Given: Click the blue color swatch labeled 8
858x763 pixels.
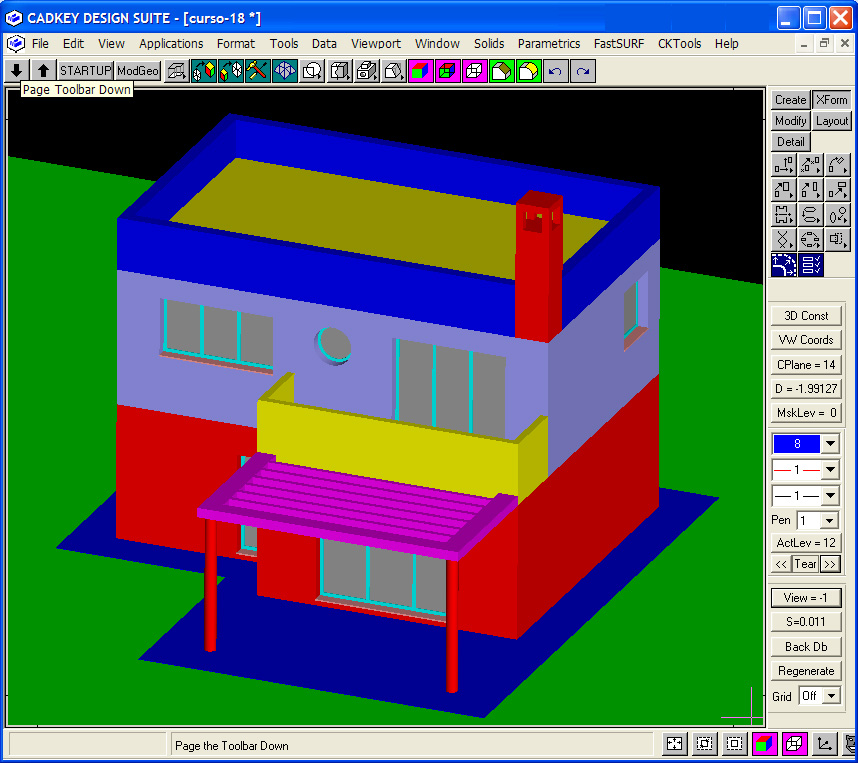Looking at the screenshot, I should [x=796, y=444].
